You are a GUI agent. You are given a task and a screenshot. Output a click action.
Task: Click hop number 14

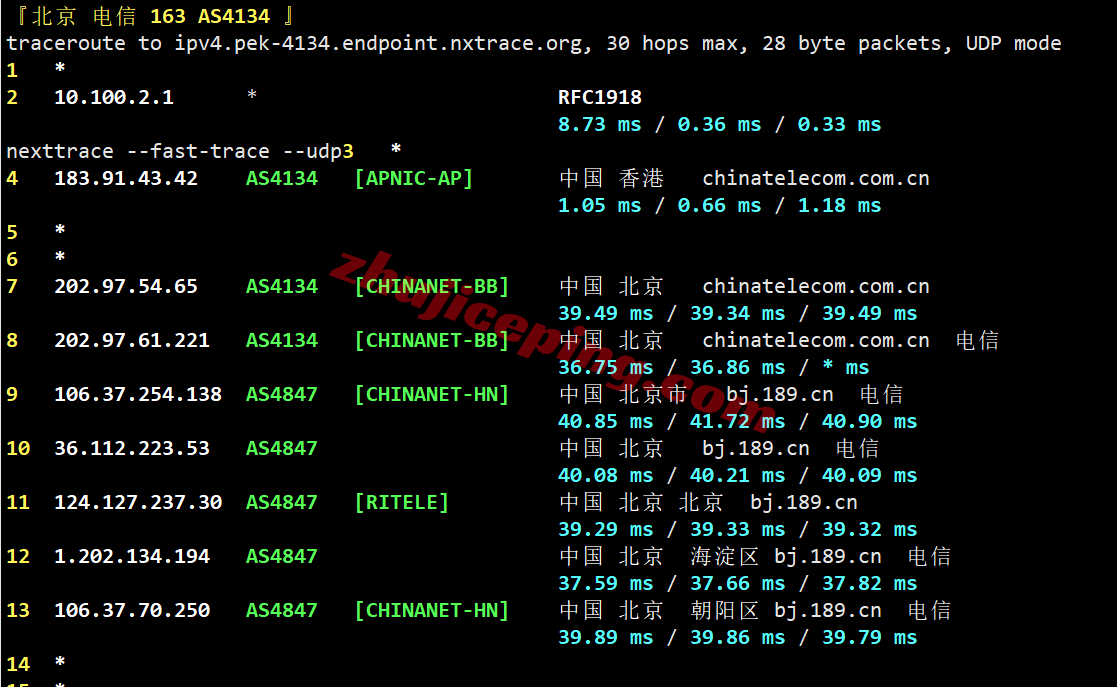pos(18,665)
